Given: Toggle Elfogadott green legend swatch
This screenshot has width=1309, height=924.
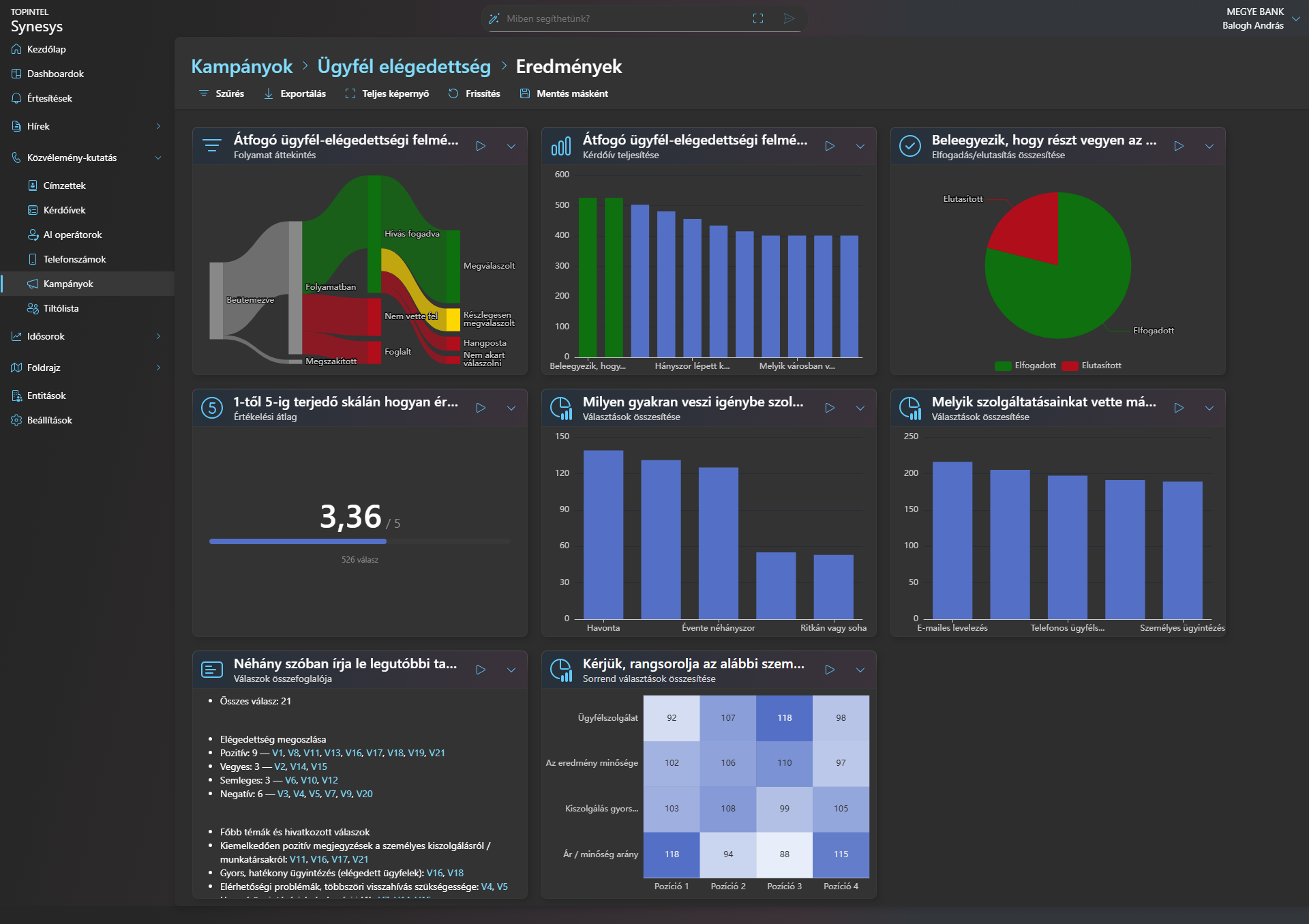Looking at the screenshot, I should [x=1003, y=366].
